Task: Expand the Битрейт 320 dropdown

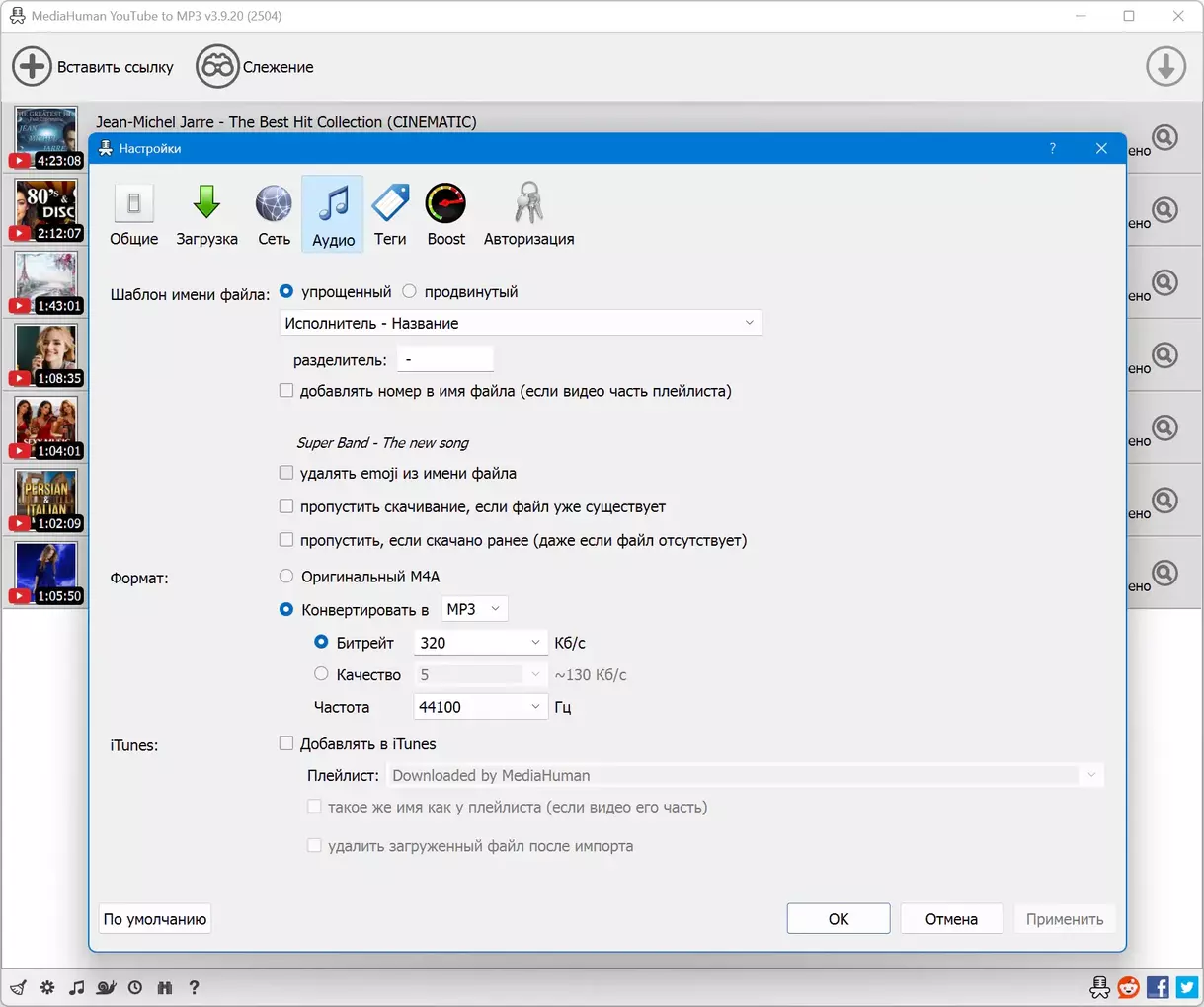Action: [480, 643]
